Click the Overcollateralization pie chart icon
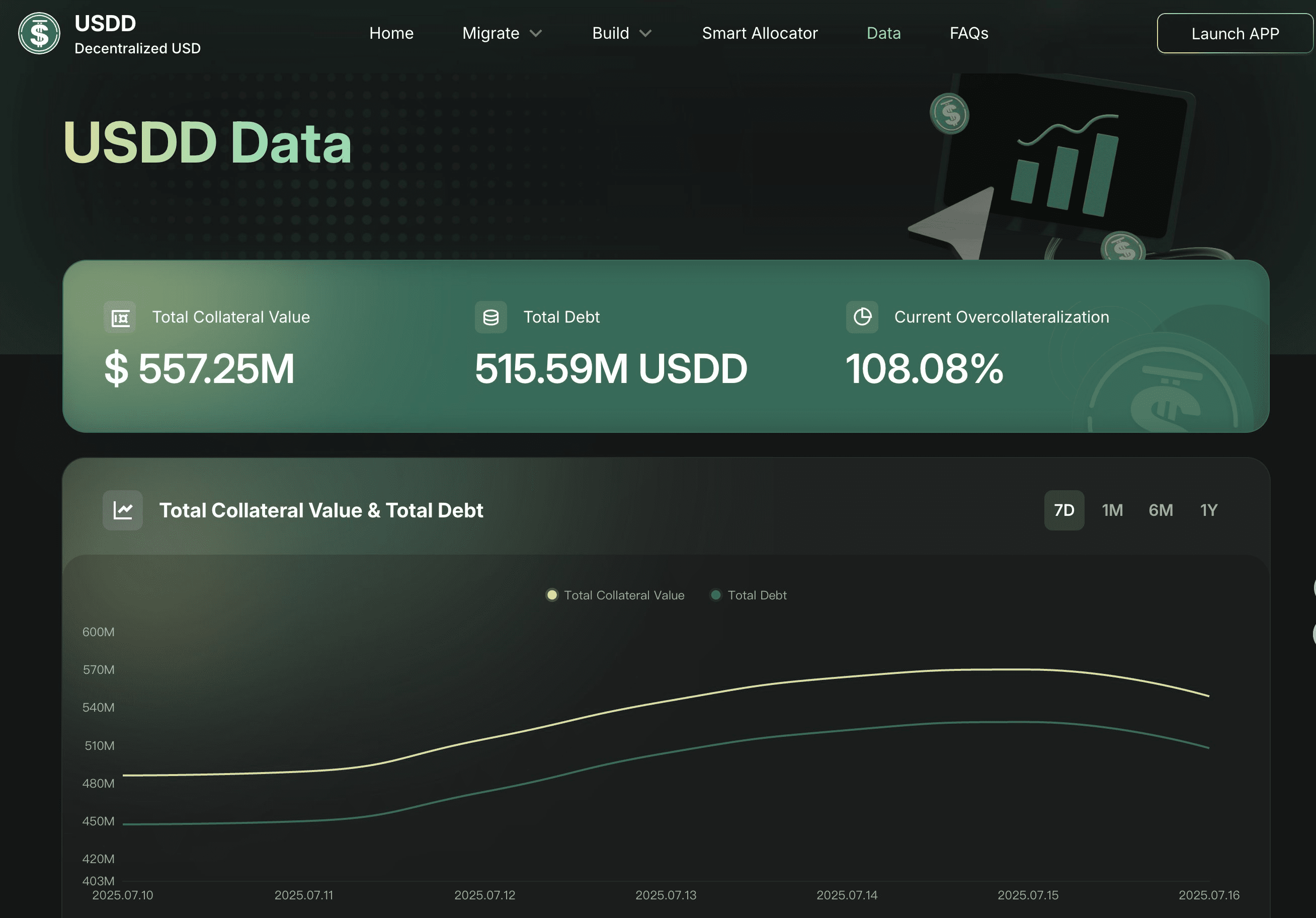The height and width of the screenshot is (918, 1316). [x=861, y=317]
